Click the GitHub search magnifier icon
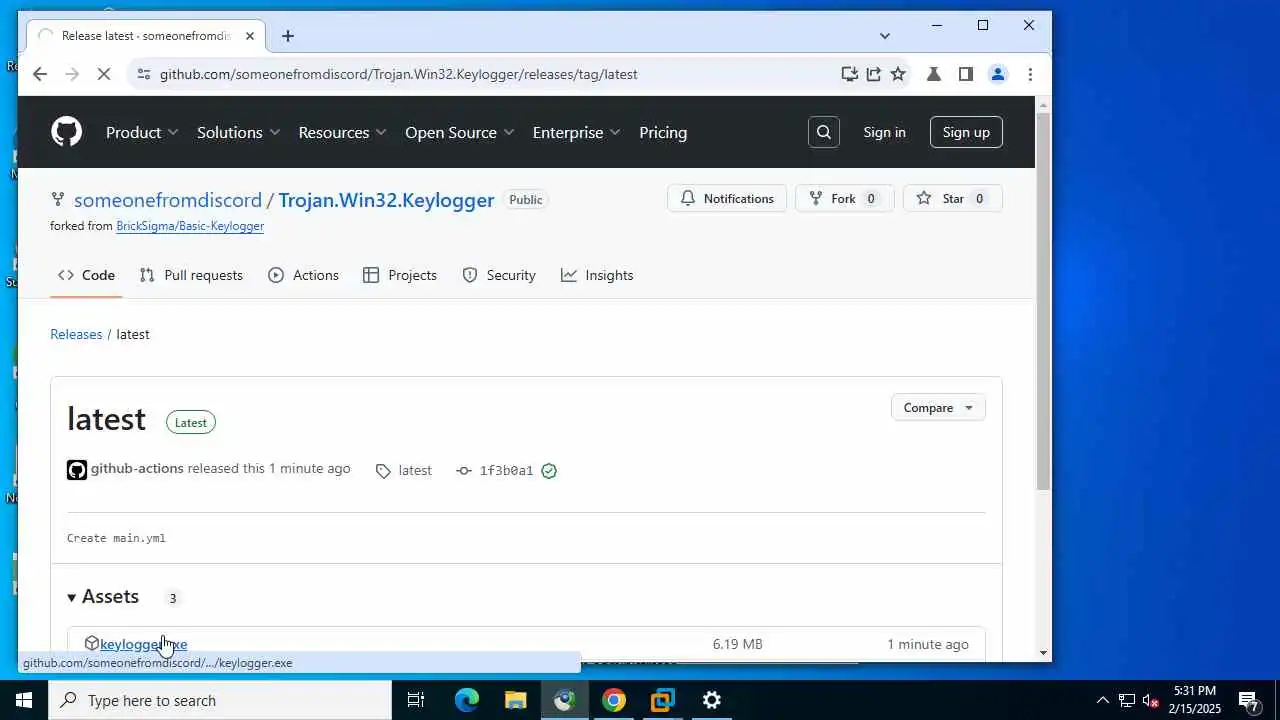Viewport: 1280px width, 720px height. 824,132
